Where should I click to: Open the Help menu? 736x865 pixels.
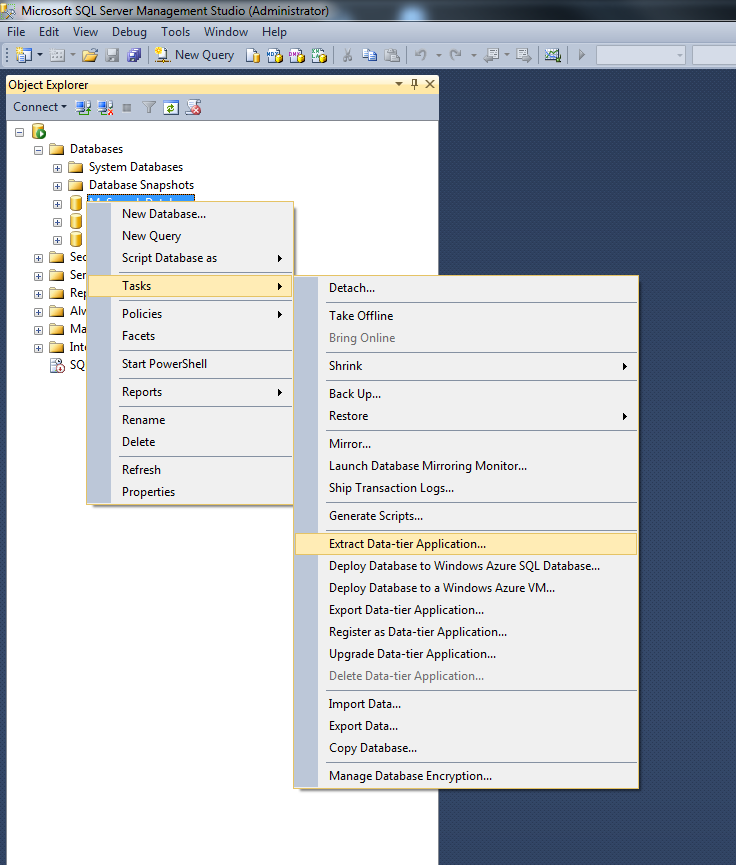(x=274, y=32)
